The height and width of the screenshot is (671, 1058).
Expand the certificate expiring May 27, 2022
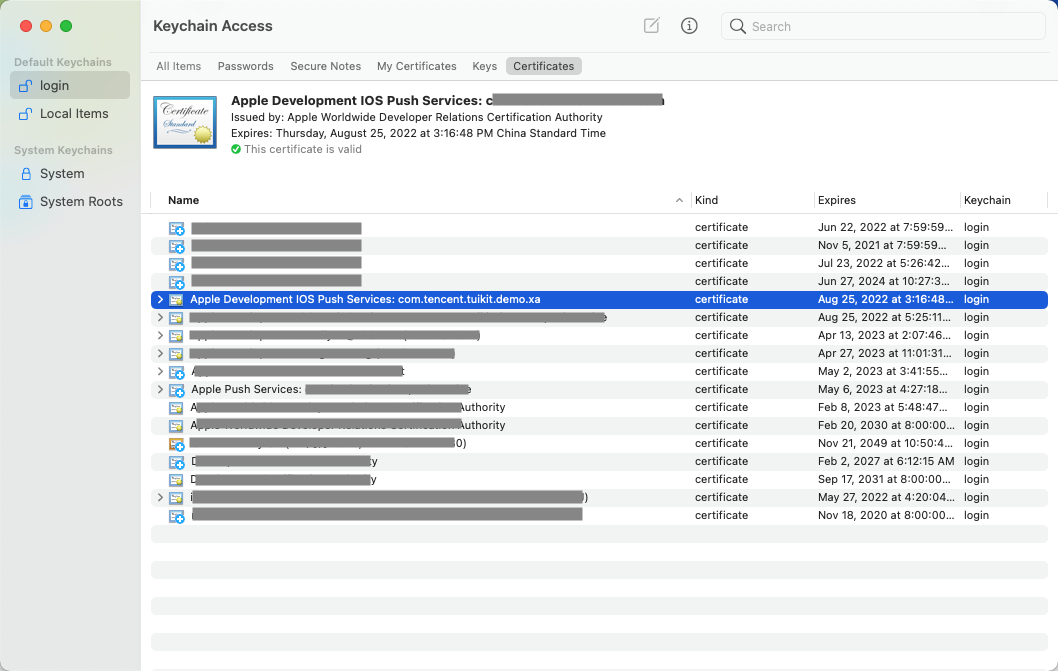(160, 498)
